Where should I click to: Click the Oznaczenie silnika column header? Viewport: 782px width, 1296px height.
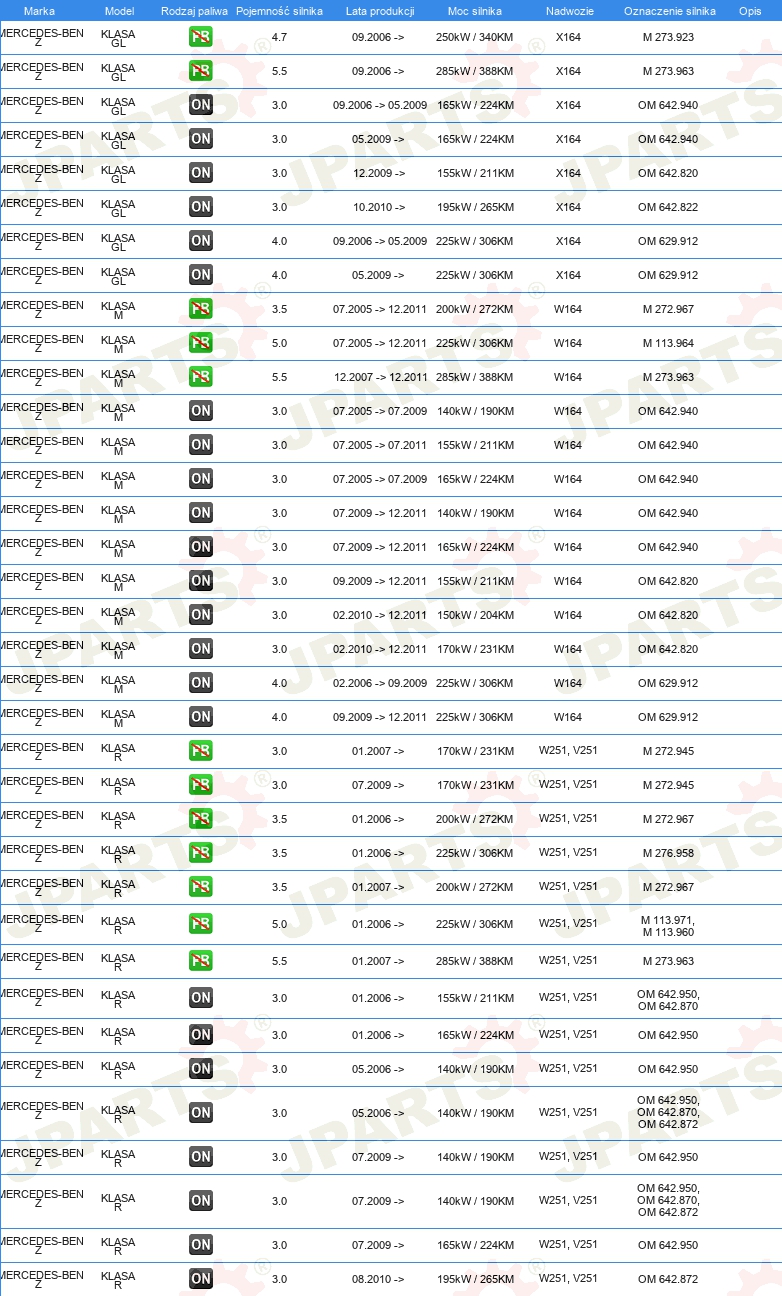click(670, 11)
